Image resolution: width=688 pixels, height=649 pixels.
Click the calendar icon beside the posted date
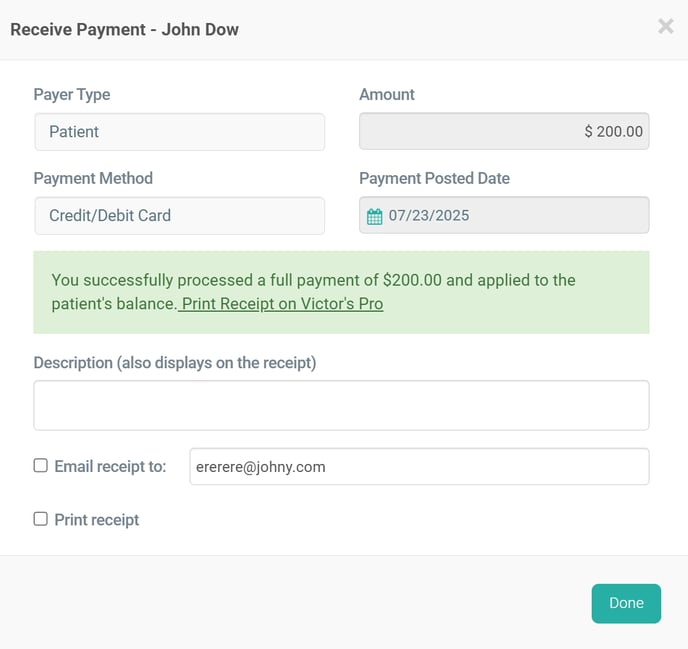[375, 216]
